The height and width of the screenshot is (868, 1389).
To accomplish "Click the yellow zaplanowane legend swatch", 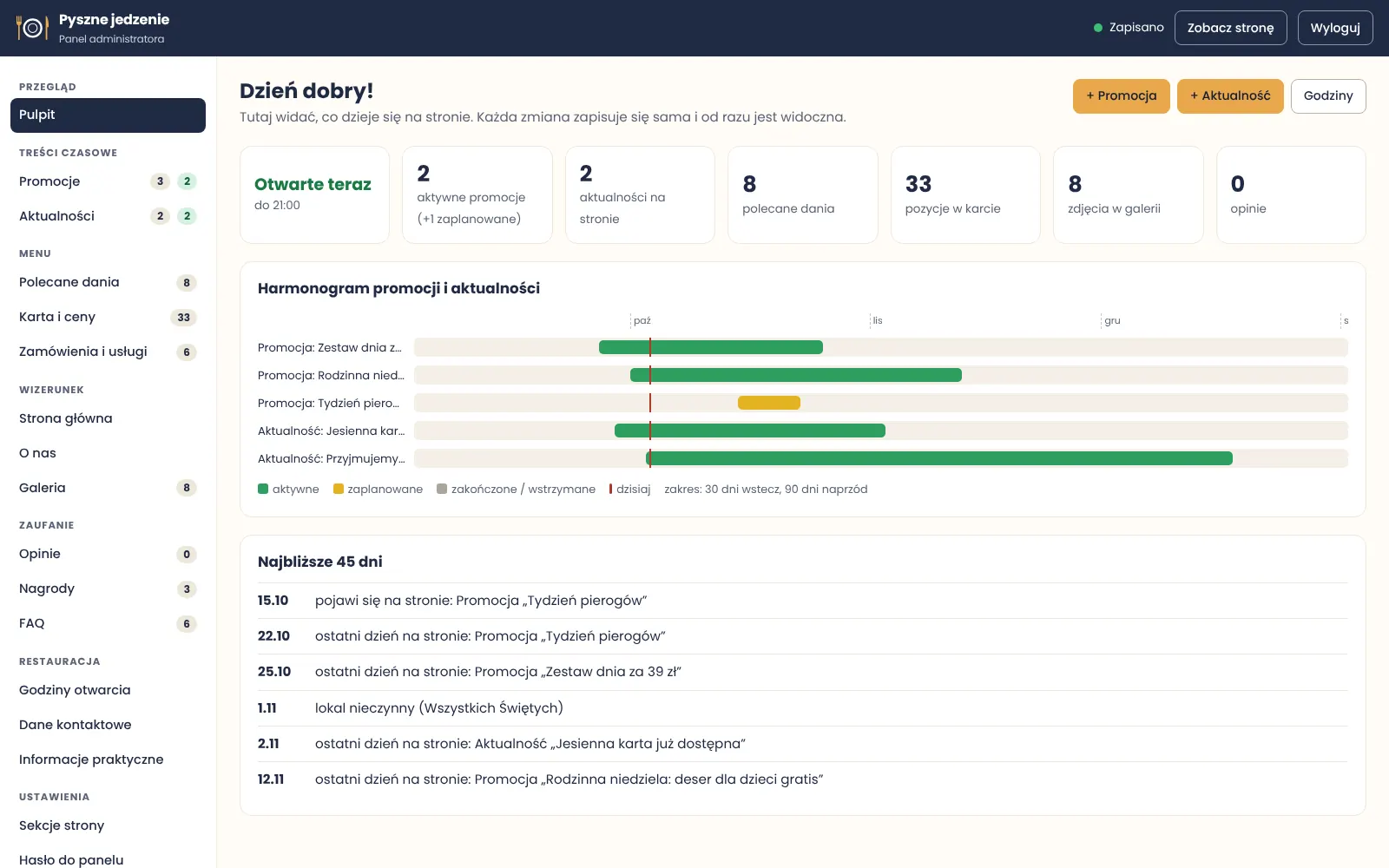I will click(339, 489).
